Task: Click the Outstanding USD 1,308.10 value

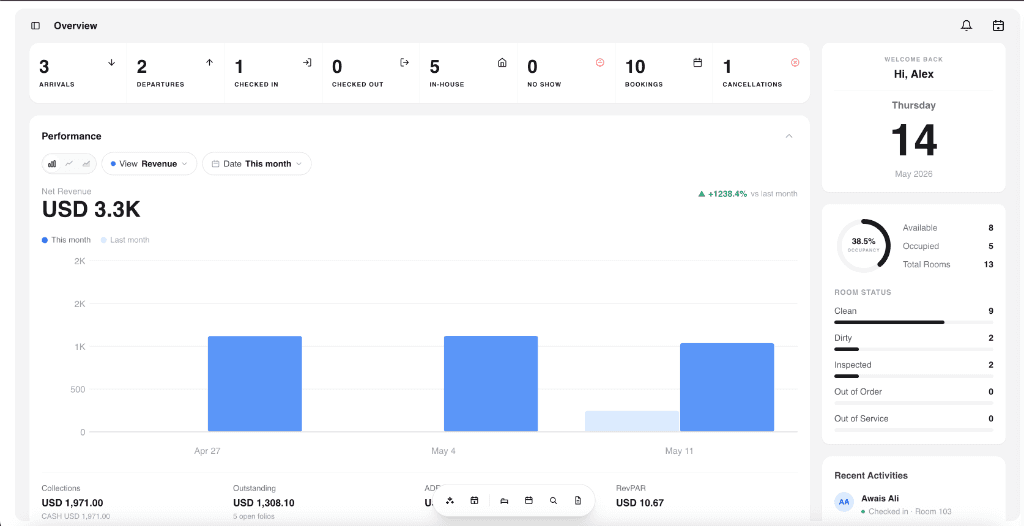Action: (264, 503)
